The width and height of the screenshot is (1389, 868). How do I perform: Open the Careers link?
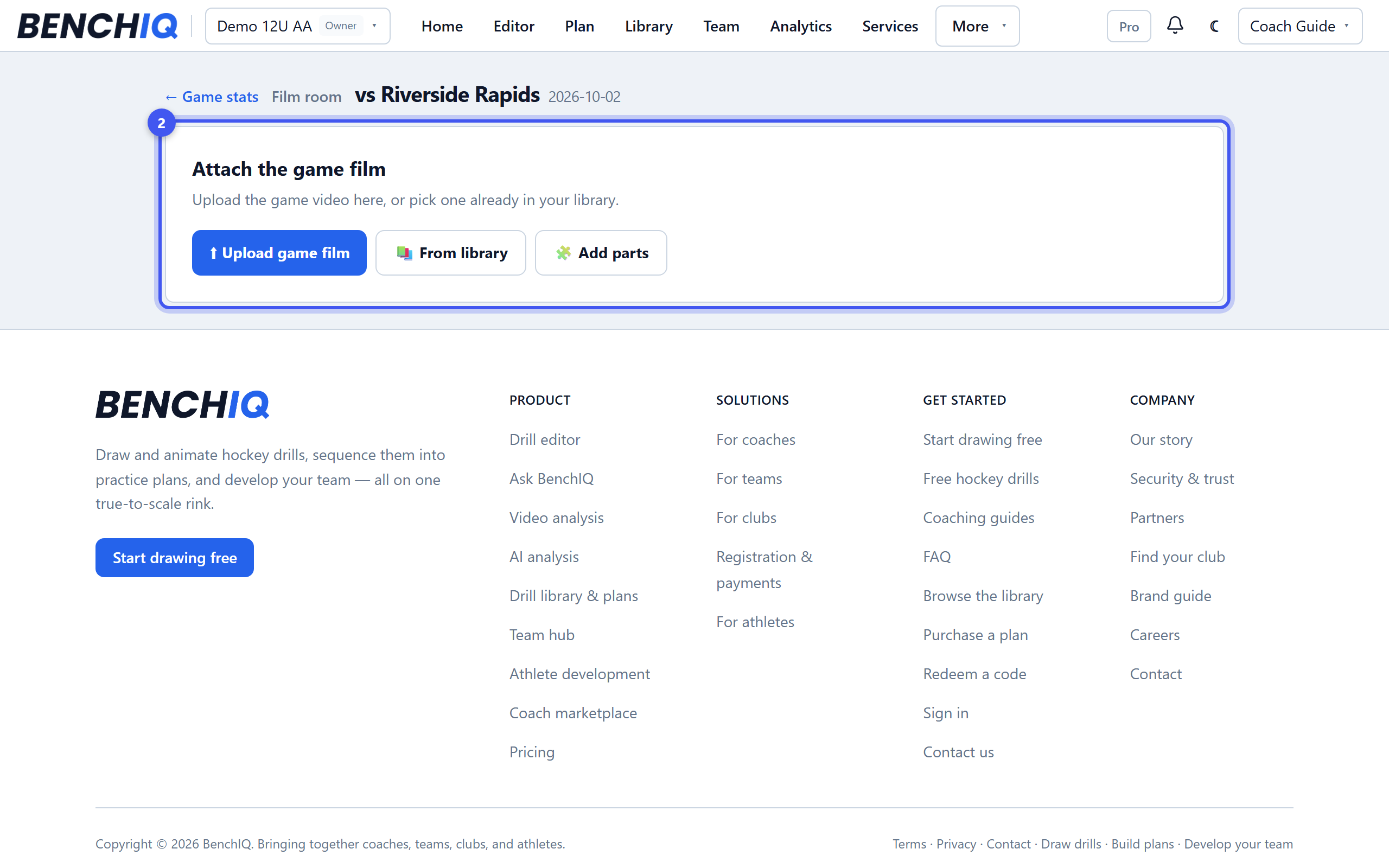tap(1155, 634)
